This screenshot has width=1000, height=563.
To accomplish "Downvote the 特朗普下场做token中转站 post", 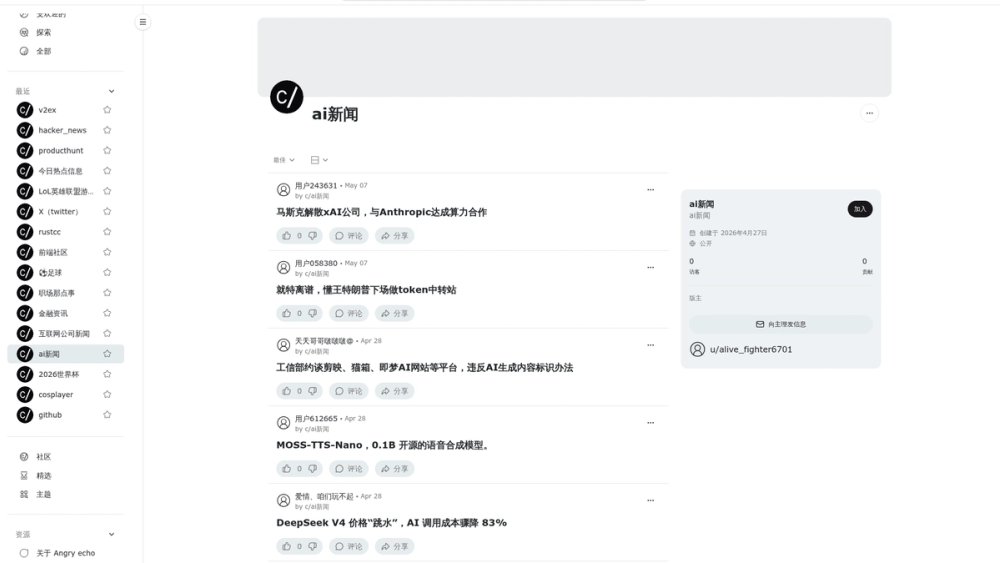I will click(312, 313).
